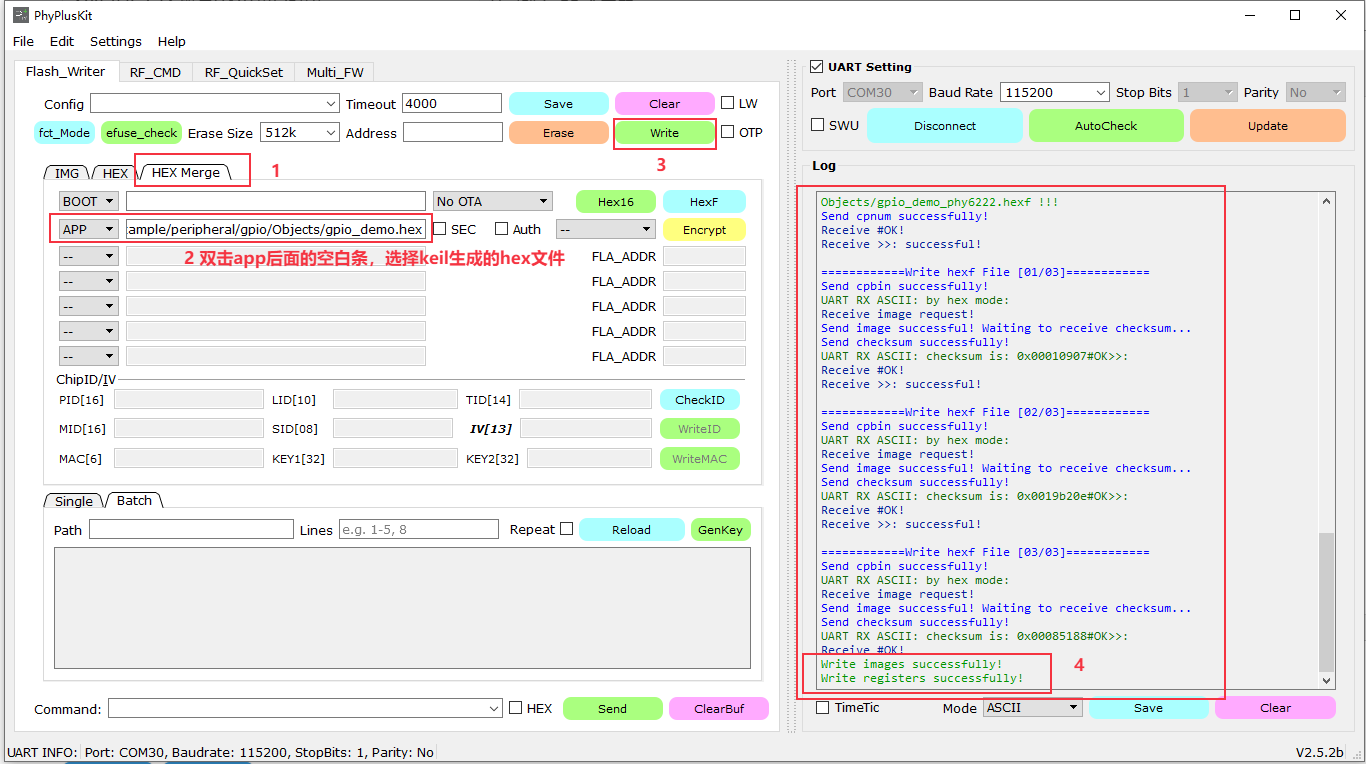The height and width of the screenshot is (764, 1366).
Task: Click the PhyPlusKit app icon in title bar
Action: 20,15
